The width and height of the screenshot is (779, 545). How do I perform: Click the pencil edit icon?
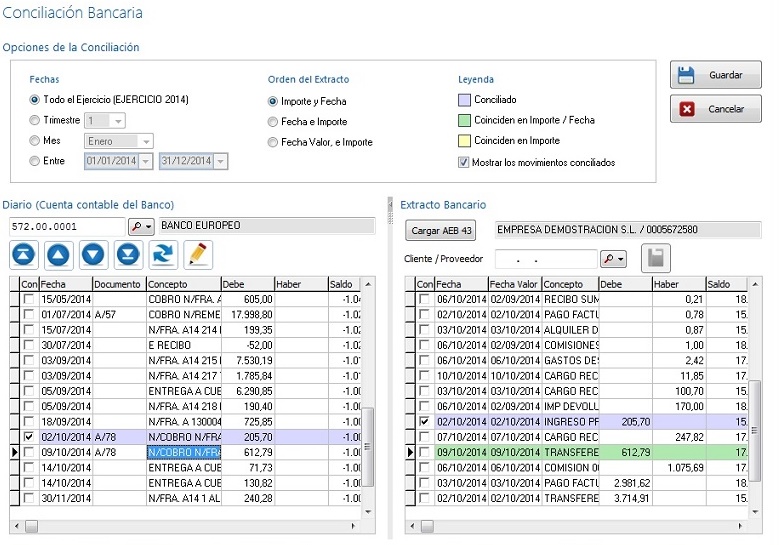coord(197,255)
